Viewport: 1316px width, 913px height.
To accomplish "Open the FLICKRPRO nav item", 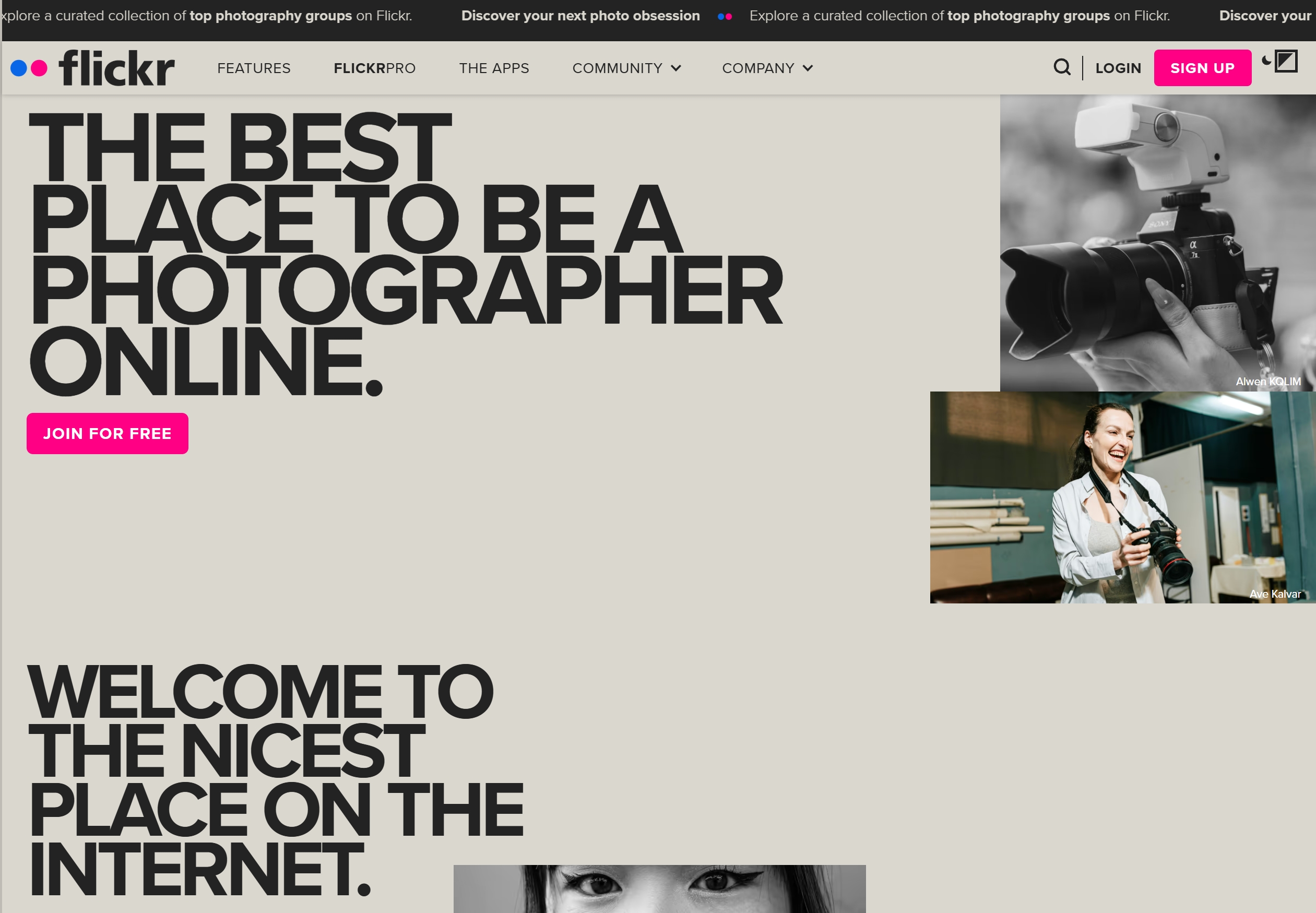I will (x=375, y=68).
